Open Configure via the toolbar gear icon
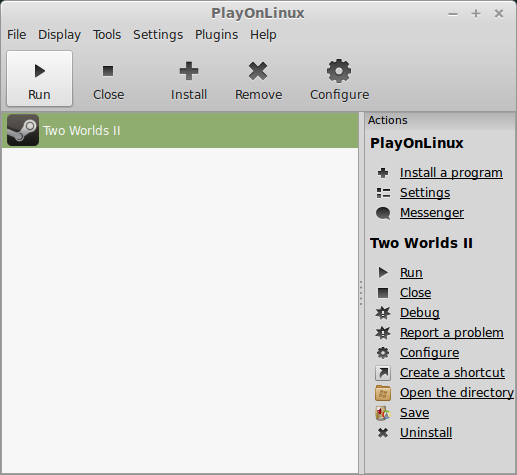The image size is (517, 475). (x=339, y=71)
